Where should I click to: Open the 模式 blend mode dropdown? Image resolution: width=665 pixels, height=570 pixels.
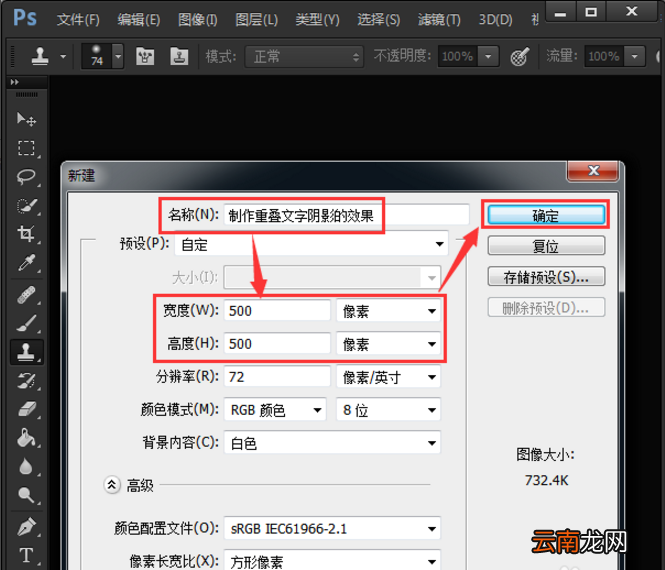304,56
